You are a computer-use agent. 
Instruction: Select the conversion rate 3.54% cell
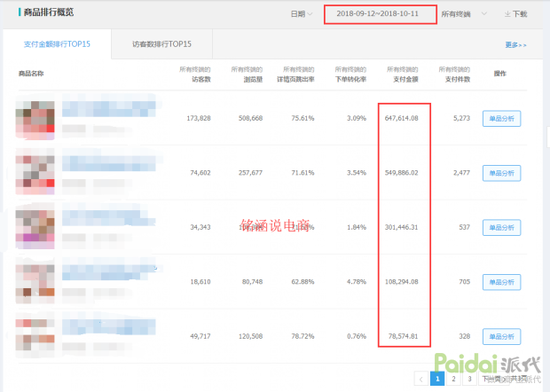(x=356, y=173)
